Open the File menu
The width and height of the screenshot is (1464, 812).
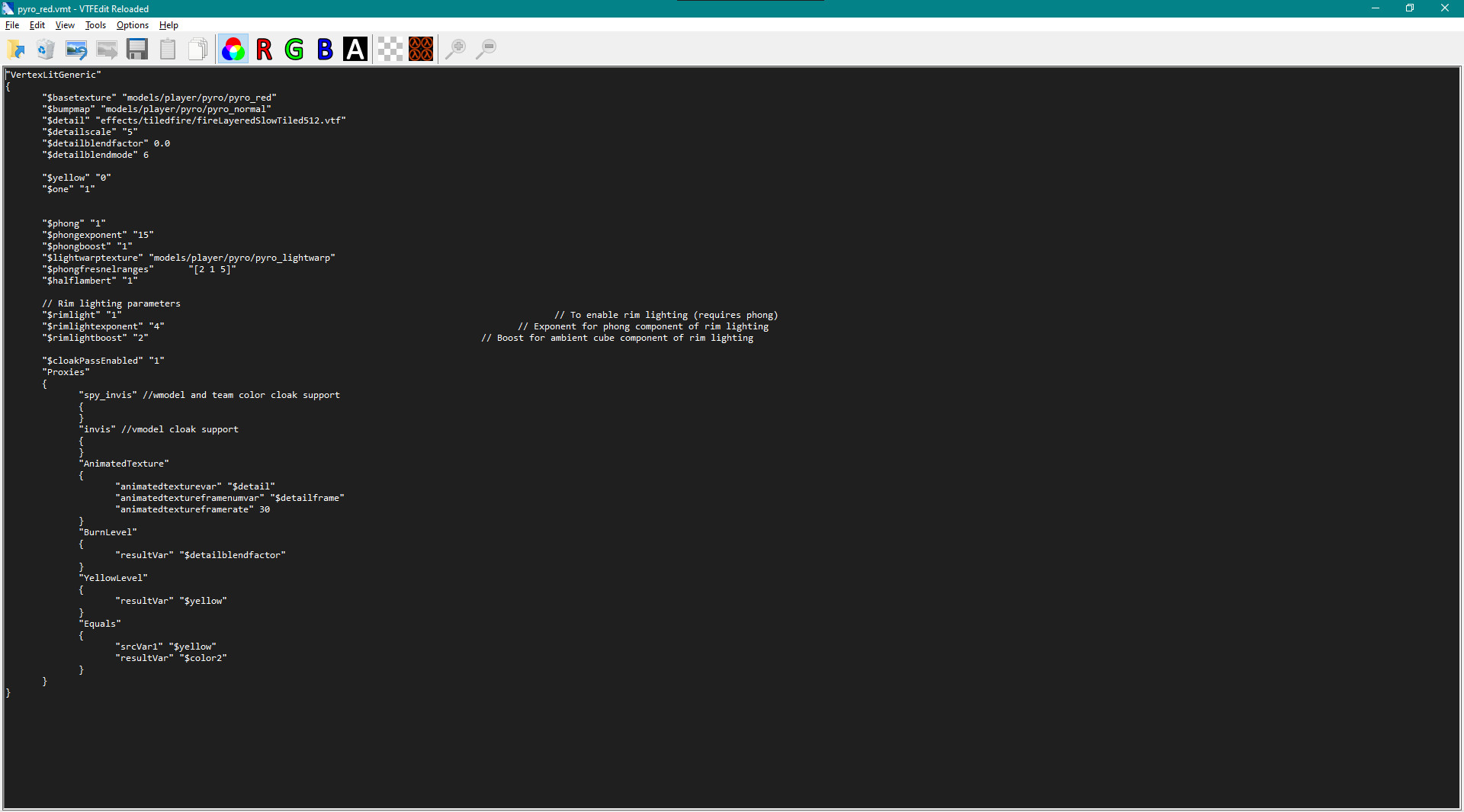point(12,25)
